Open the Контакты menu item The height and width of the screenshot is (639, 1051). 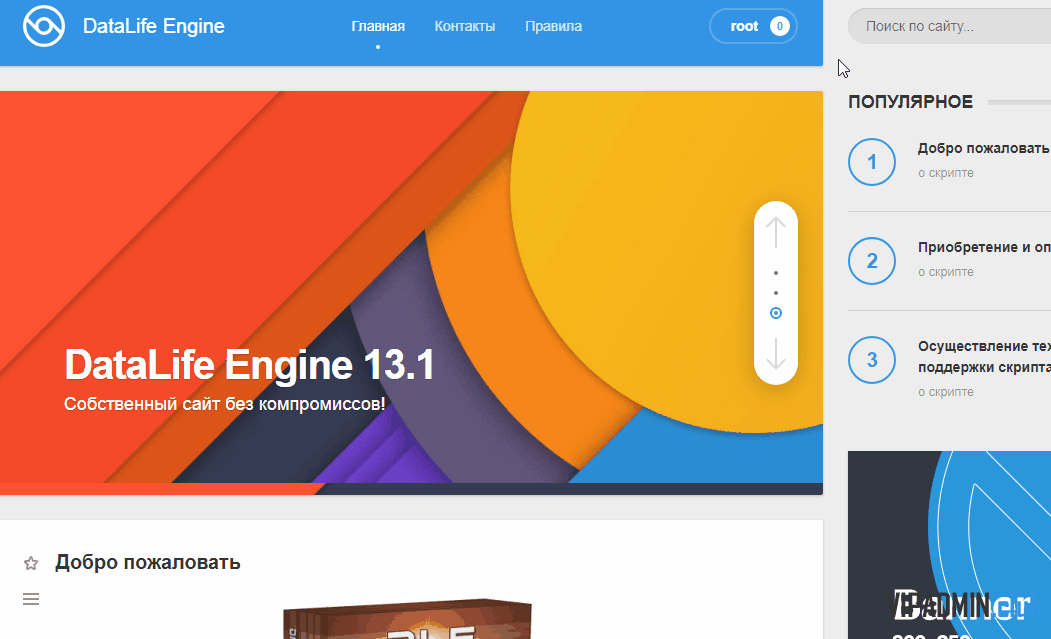pyautogui.click(x=465, y=26)
